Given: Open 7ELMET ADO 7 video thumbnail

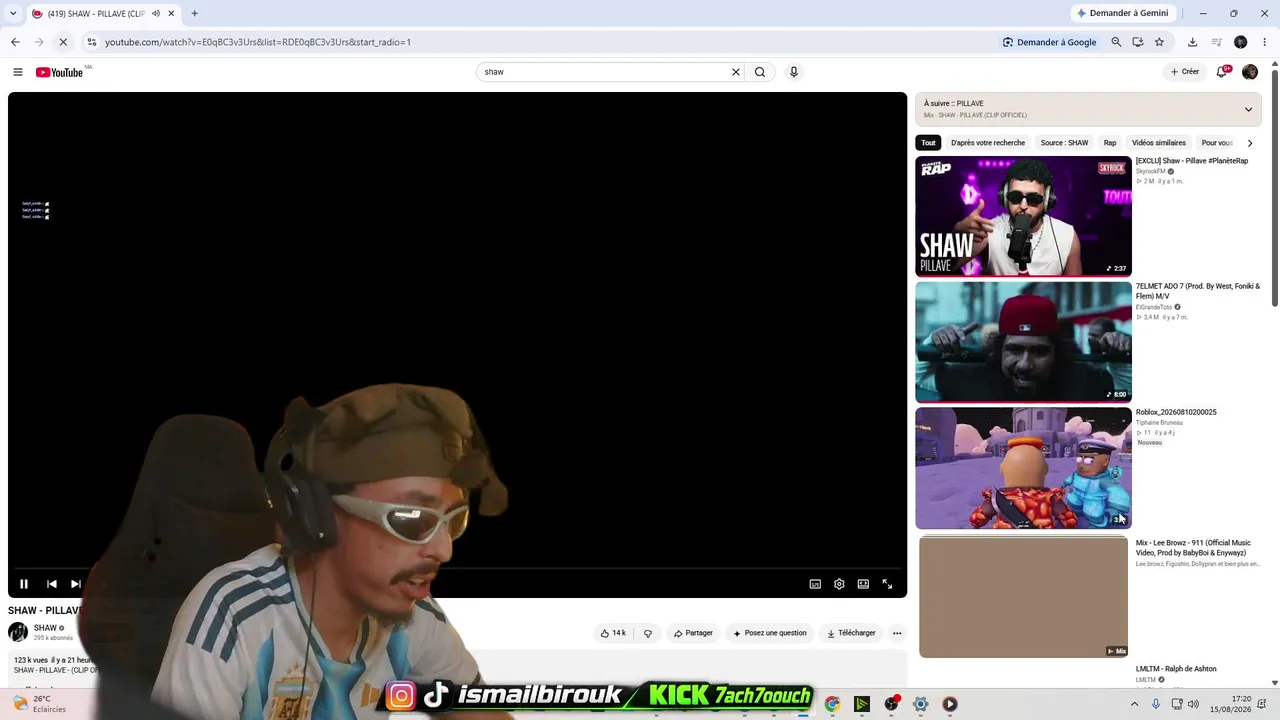Looking at the screenshot, I should 1023,342.
